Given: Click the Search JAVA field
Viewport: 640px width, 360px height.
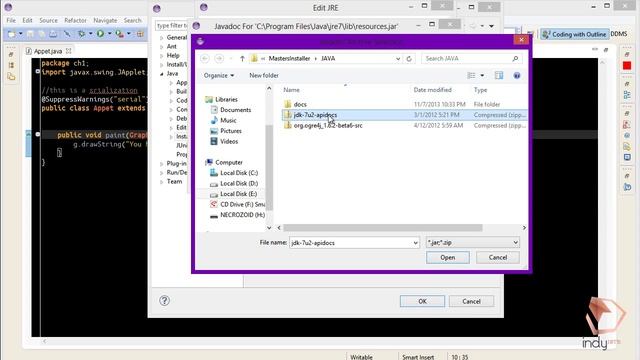Looking at the screenshot, I should [x=467, y=58].
